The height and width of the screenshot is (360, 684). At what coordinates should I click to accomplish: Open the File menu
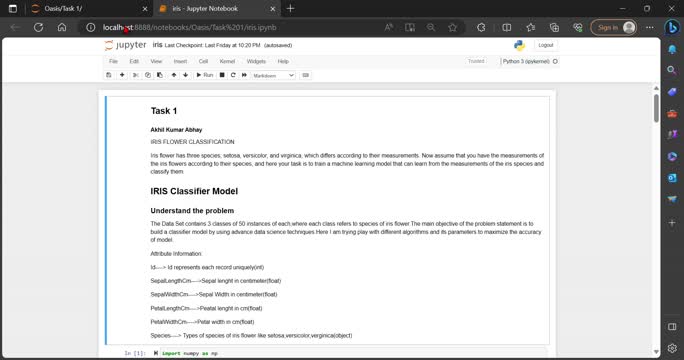point(113,62)
